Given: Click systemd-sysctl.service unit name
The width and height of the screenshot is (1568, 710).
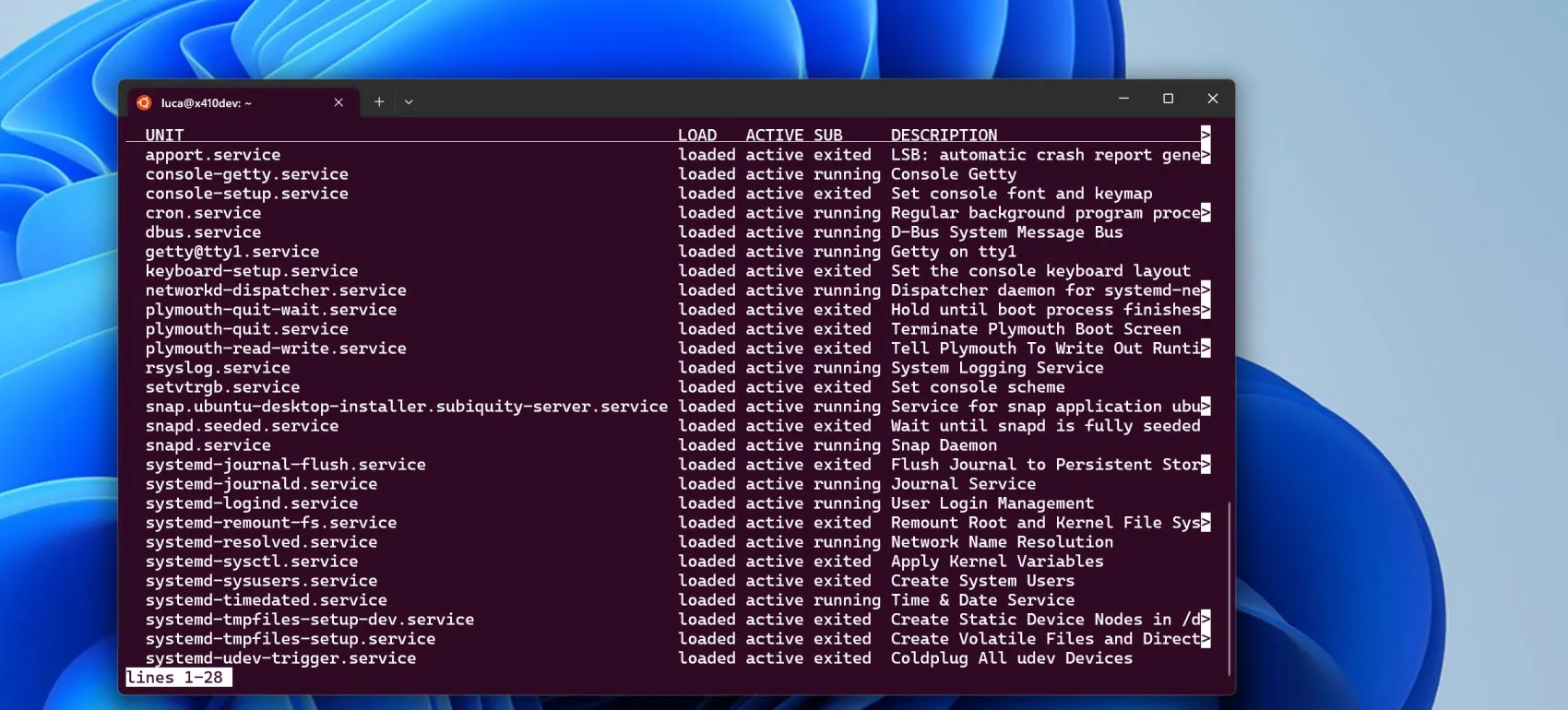Looking at the screenshot, I should pyautogui.click(x=251, y=562).
